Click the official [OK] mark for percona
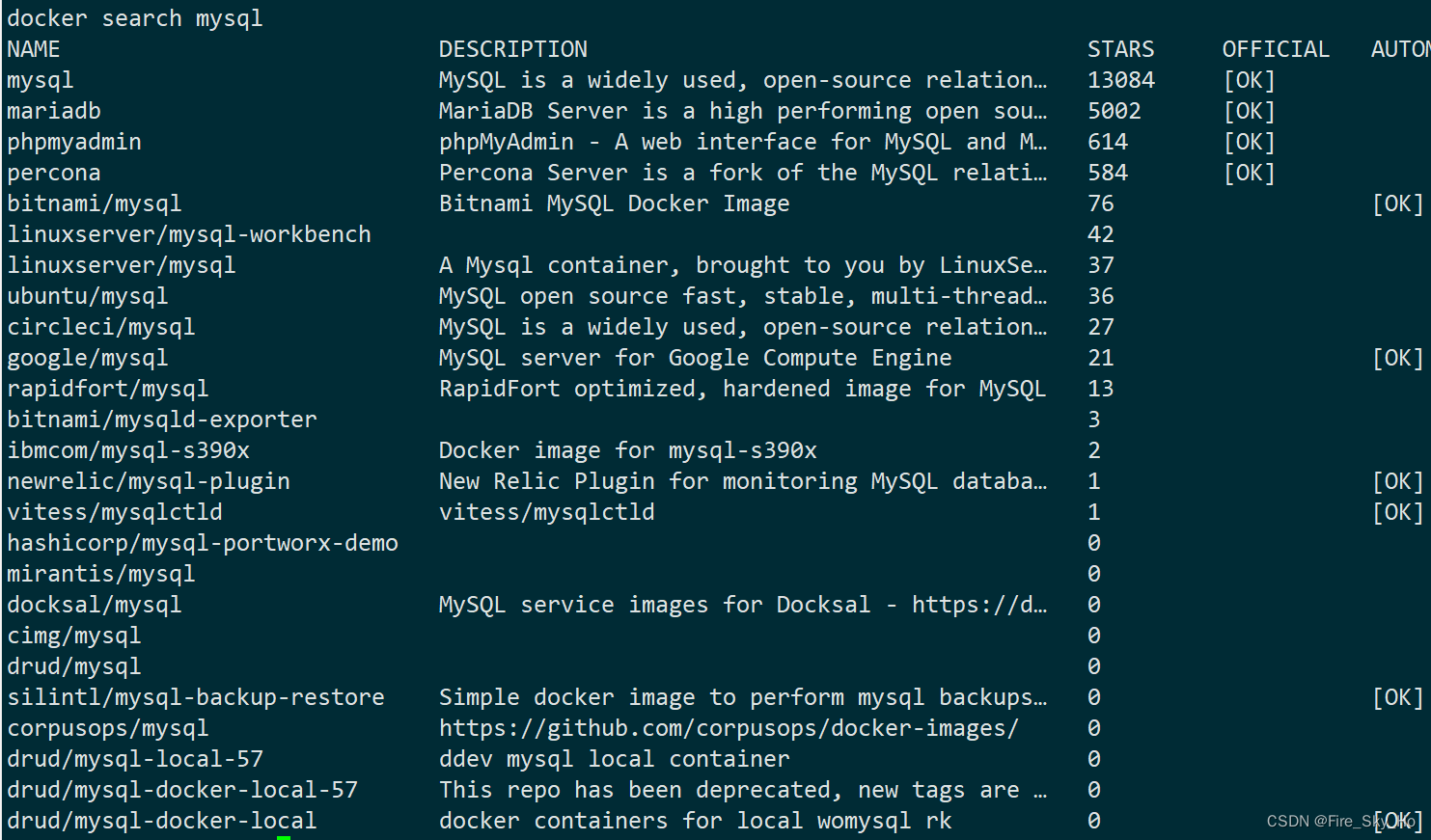This screenshot has width=1431, height=840. coord(1250,173)
